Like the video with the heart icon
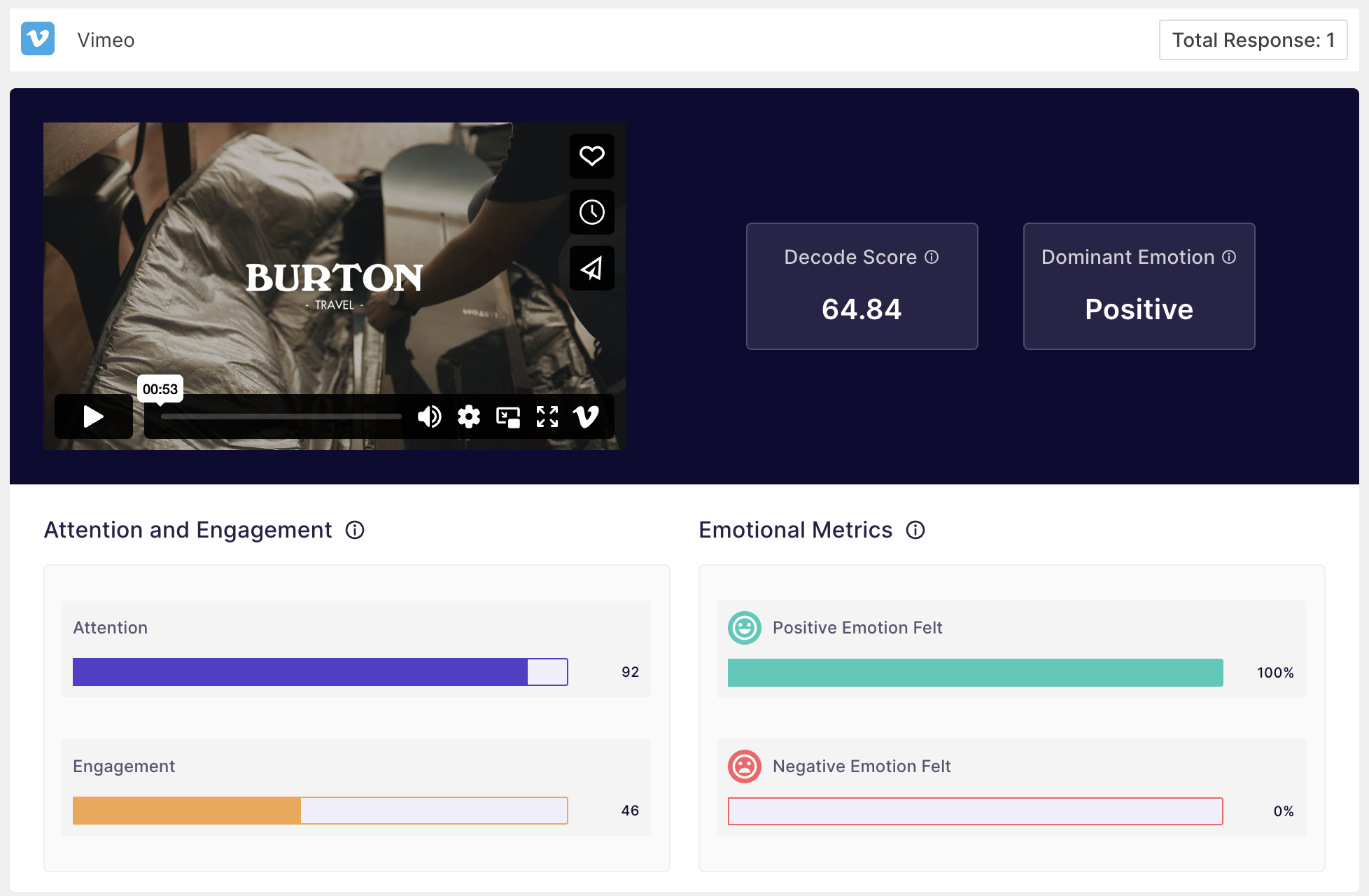 point(592,155)
